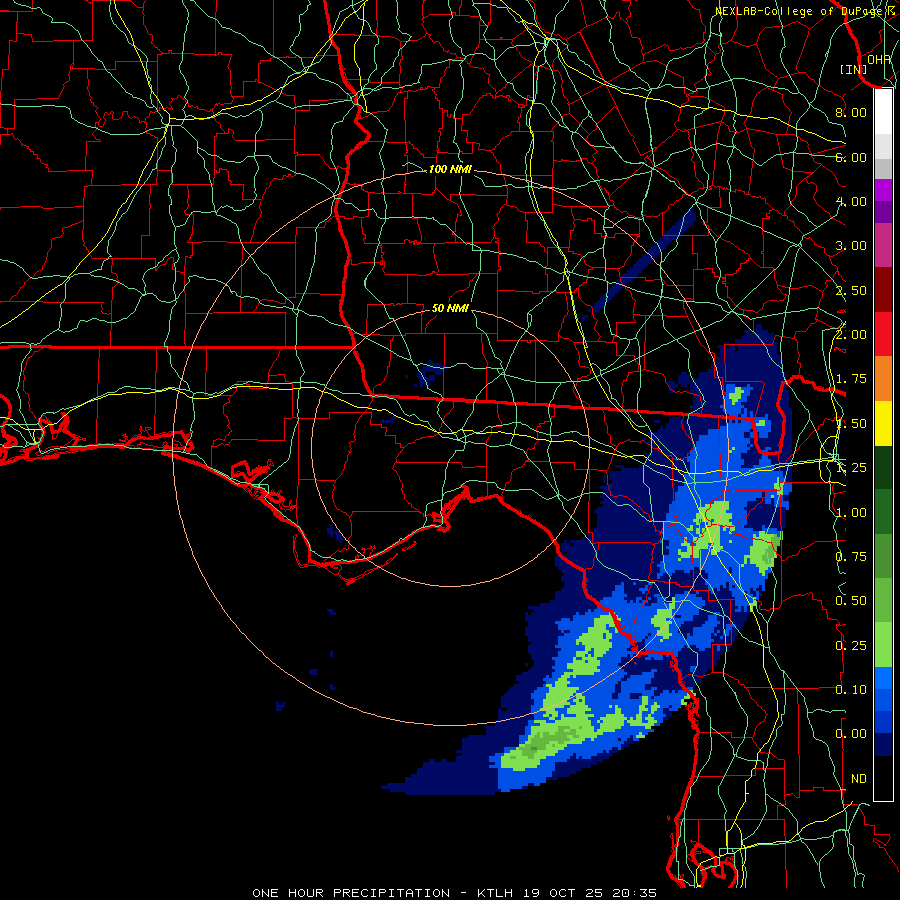Image resolution: width=900 pixels, height=900 pixels.
Task: Click the white swatch beside the 8.00 label
Action: pyautogui.click(x=883, y=112)
